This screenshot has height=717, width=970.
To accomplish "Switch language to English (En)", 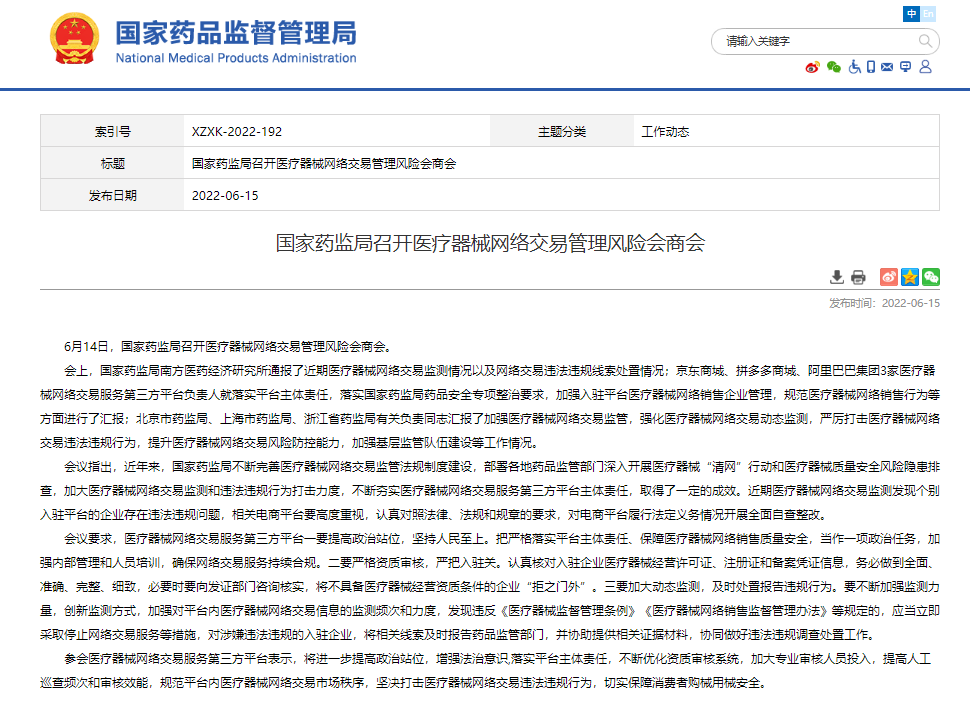I will tap(929, 14).
